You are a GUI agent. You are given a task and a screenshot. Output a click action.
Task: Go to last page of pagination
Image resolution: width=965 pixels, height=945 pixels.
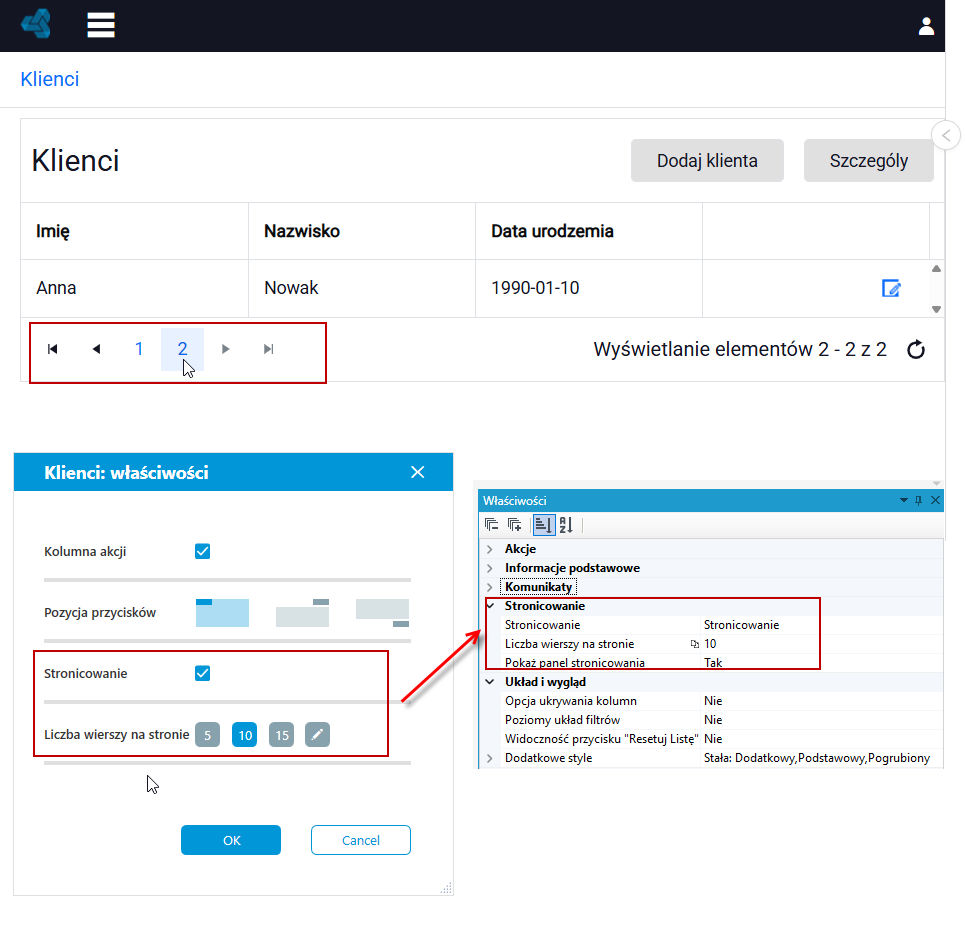click(x=268, y=349)
